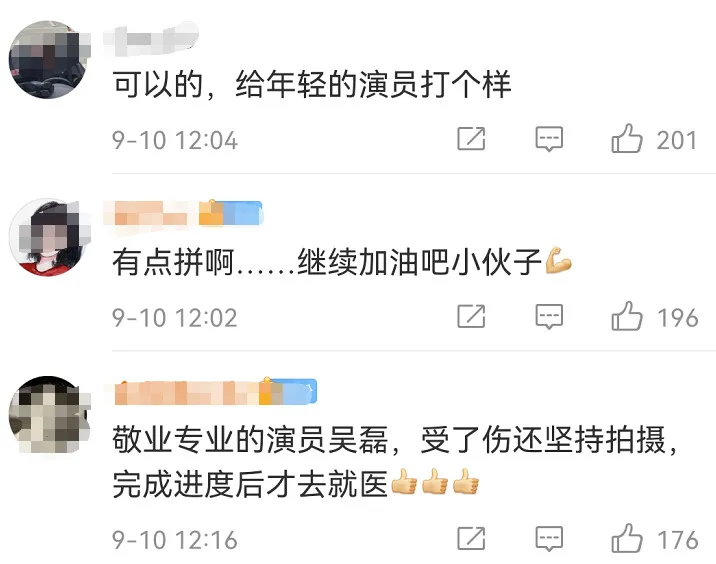Tap the first commenter's blurred username
The height and width of the screenshot is (564, 716).
tap(151, 40)
